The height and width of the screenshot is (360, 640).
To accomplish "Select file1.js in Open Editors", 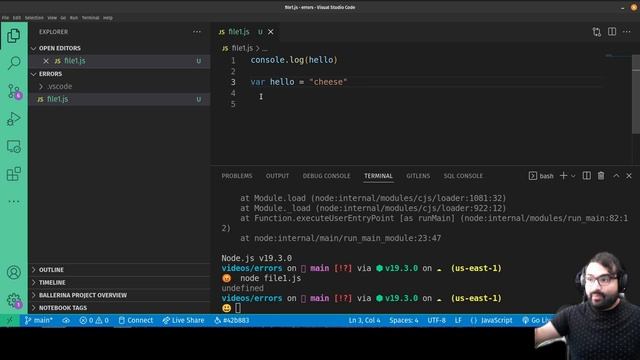I will (x=120, y=61).
